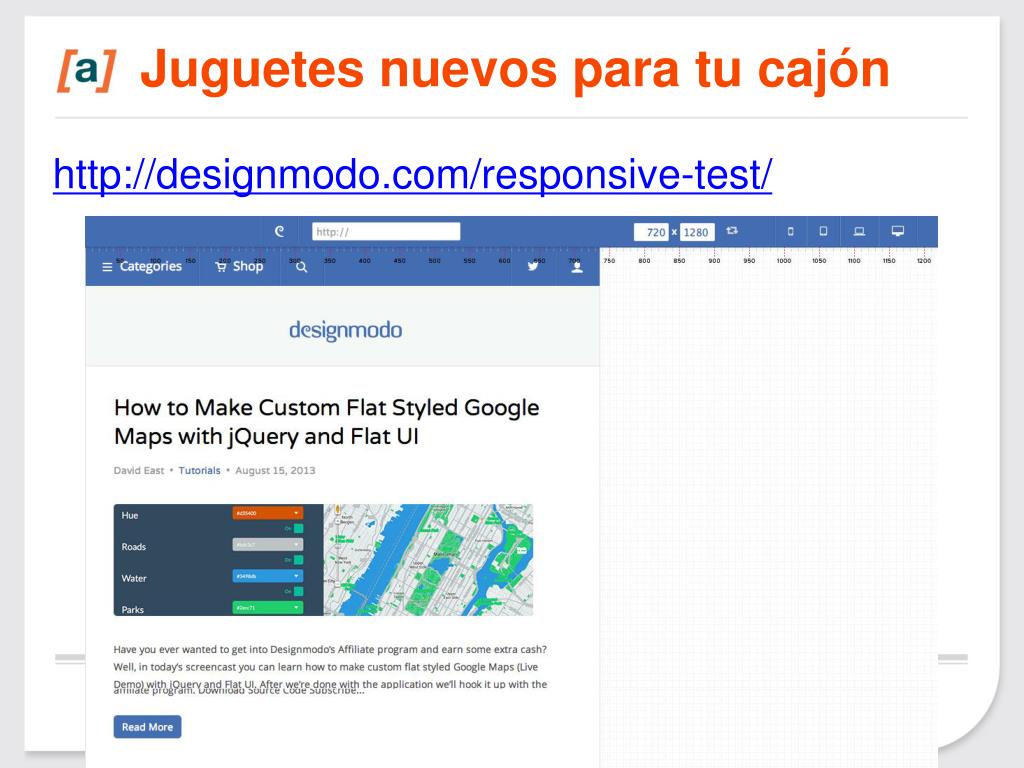Image resolution: width=1024 pixels, height=768 pixels.
Task: Click the Read More button
Action: point(148,727)
